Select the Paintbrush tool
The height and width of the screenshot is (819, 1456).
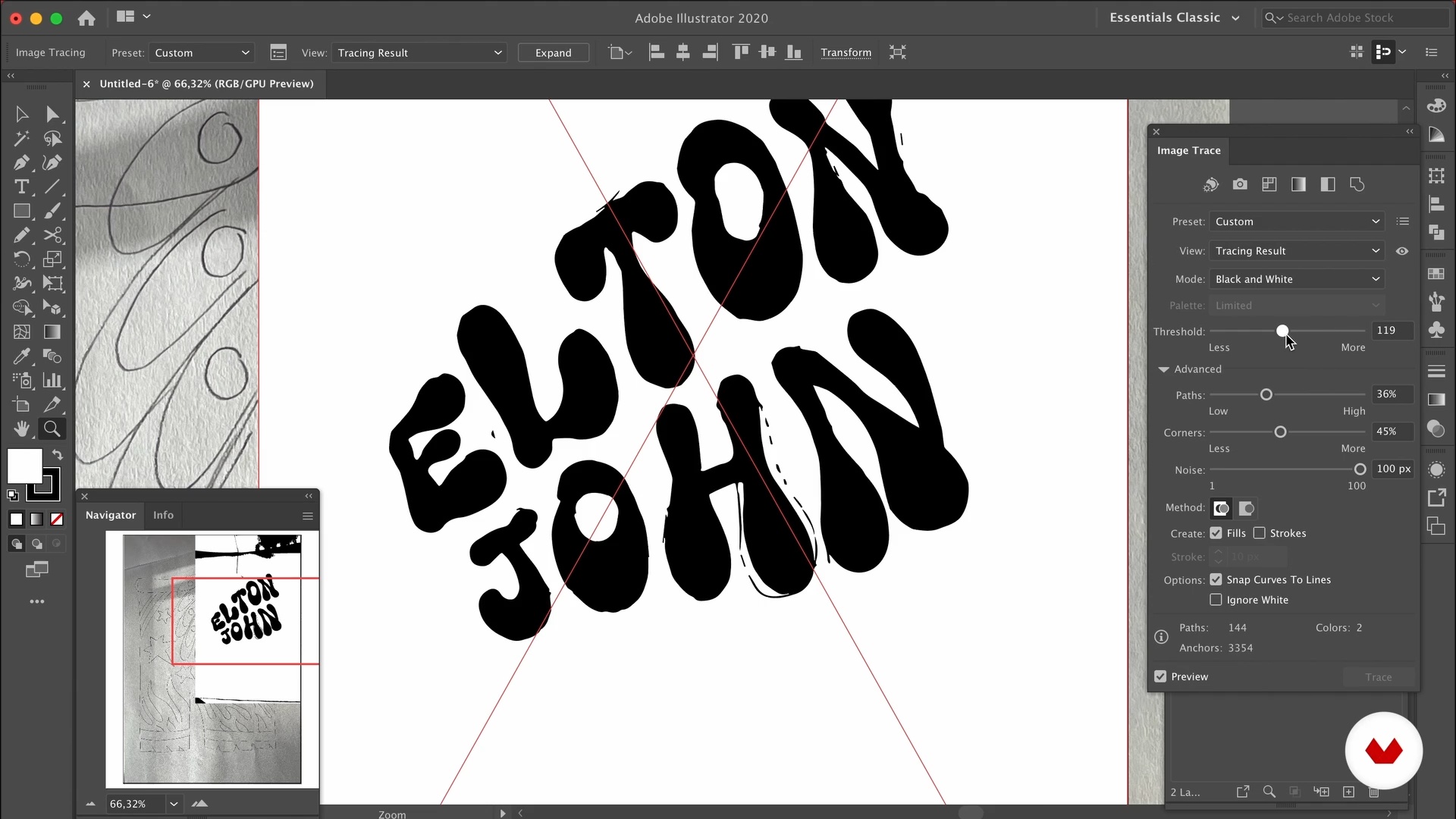click(52, 211)
